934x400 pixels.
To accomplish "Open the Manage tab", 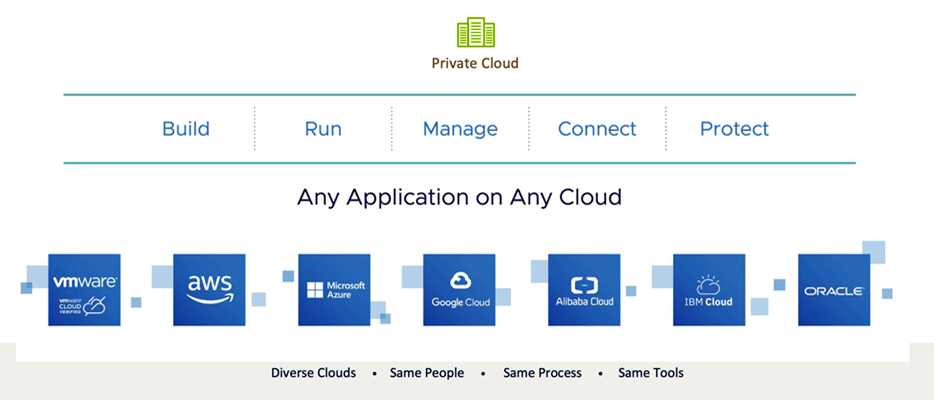I will pos(460,129).
